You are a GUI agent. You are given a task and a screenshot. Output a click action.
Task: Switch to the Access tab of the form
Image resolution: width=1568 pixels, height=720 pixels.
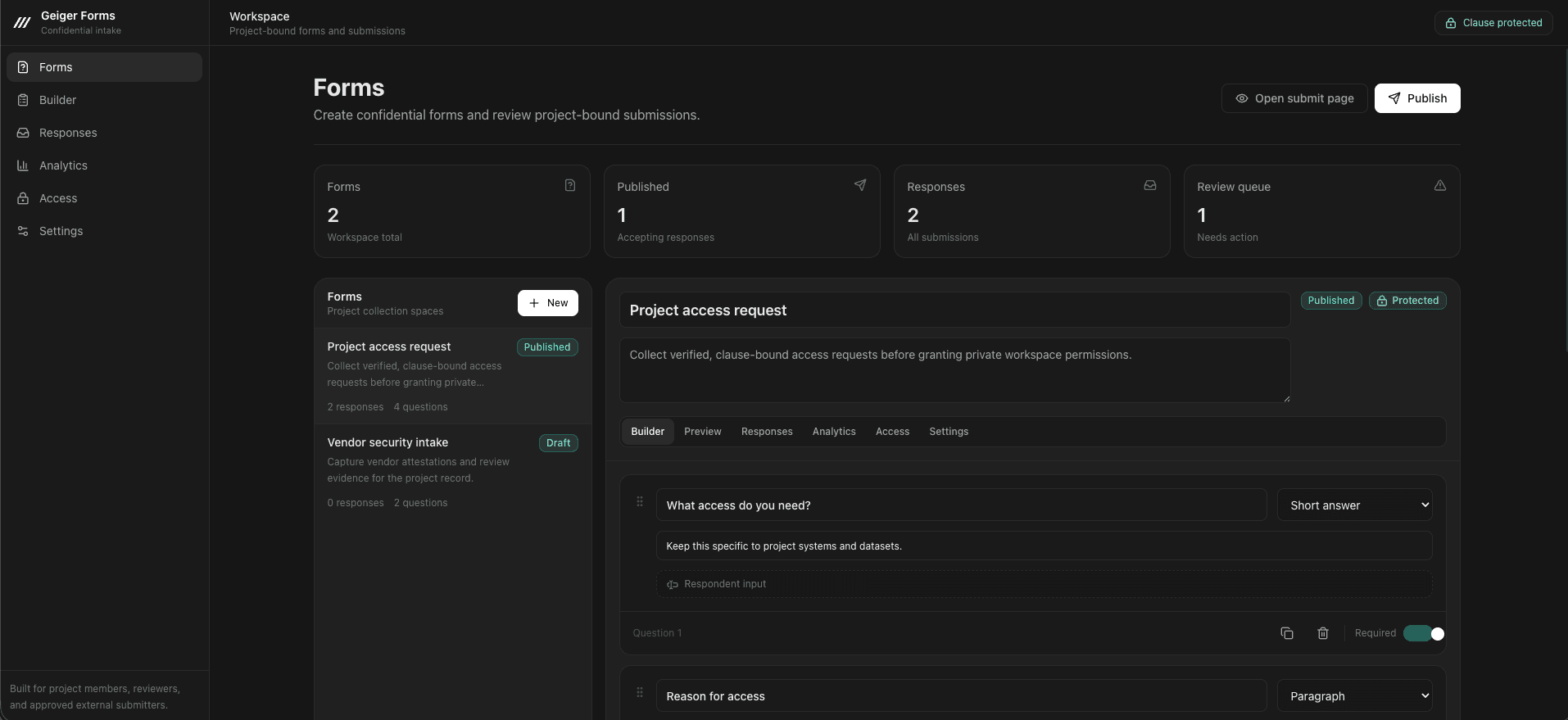(x=892, y=432)
